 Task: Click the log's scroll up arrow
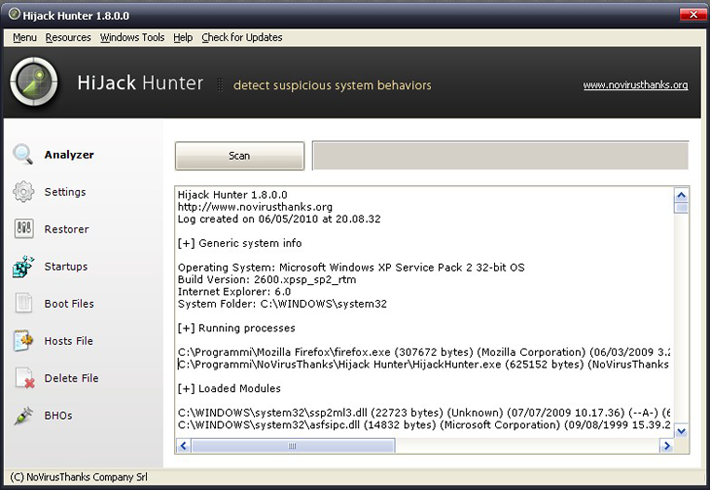(x=681, y=195)
